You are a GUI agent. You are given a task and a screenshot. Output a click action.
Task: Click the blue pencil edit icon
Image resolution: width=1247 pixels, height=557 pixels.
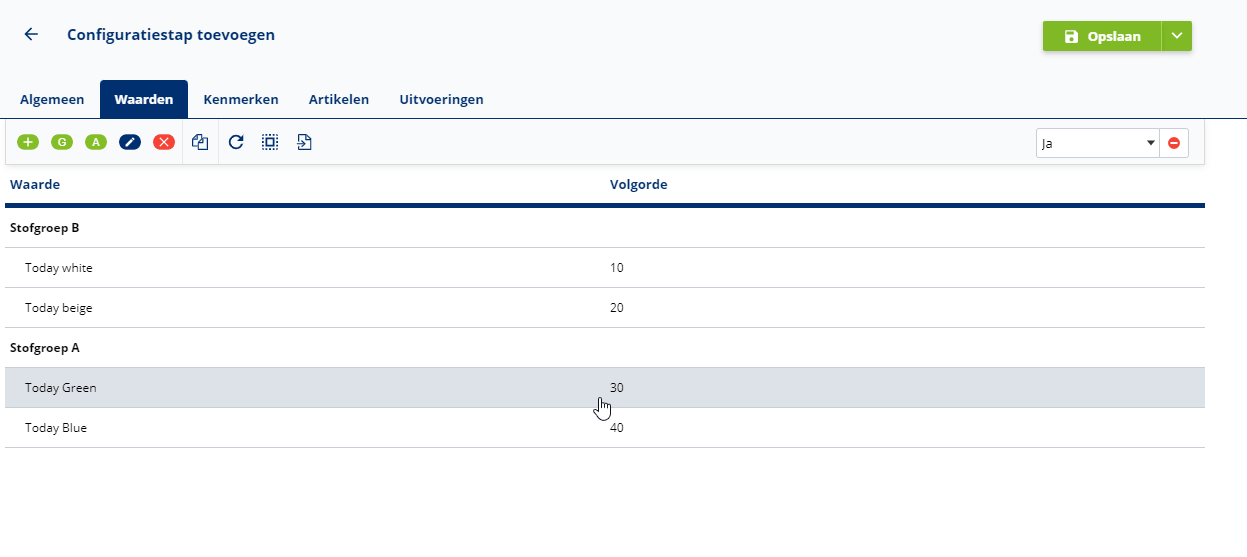(130, 143)
